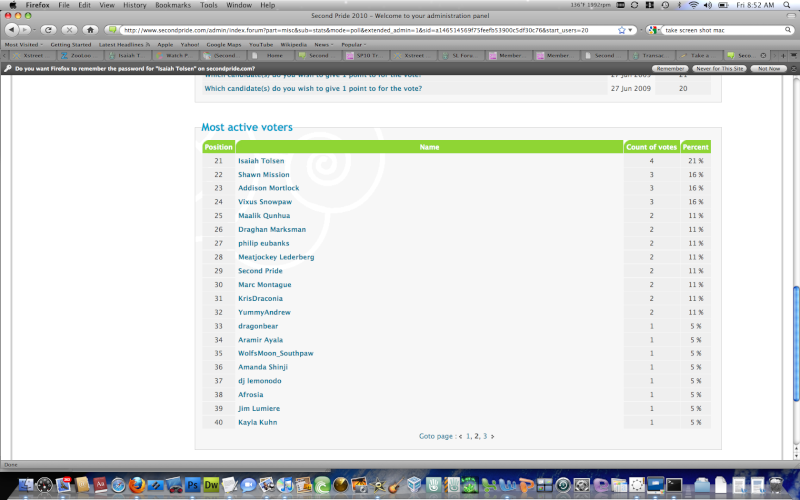Click the Wi-Fi status icon
The image size is (800, 500).
[693, 5]
